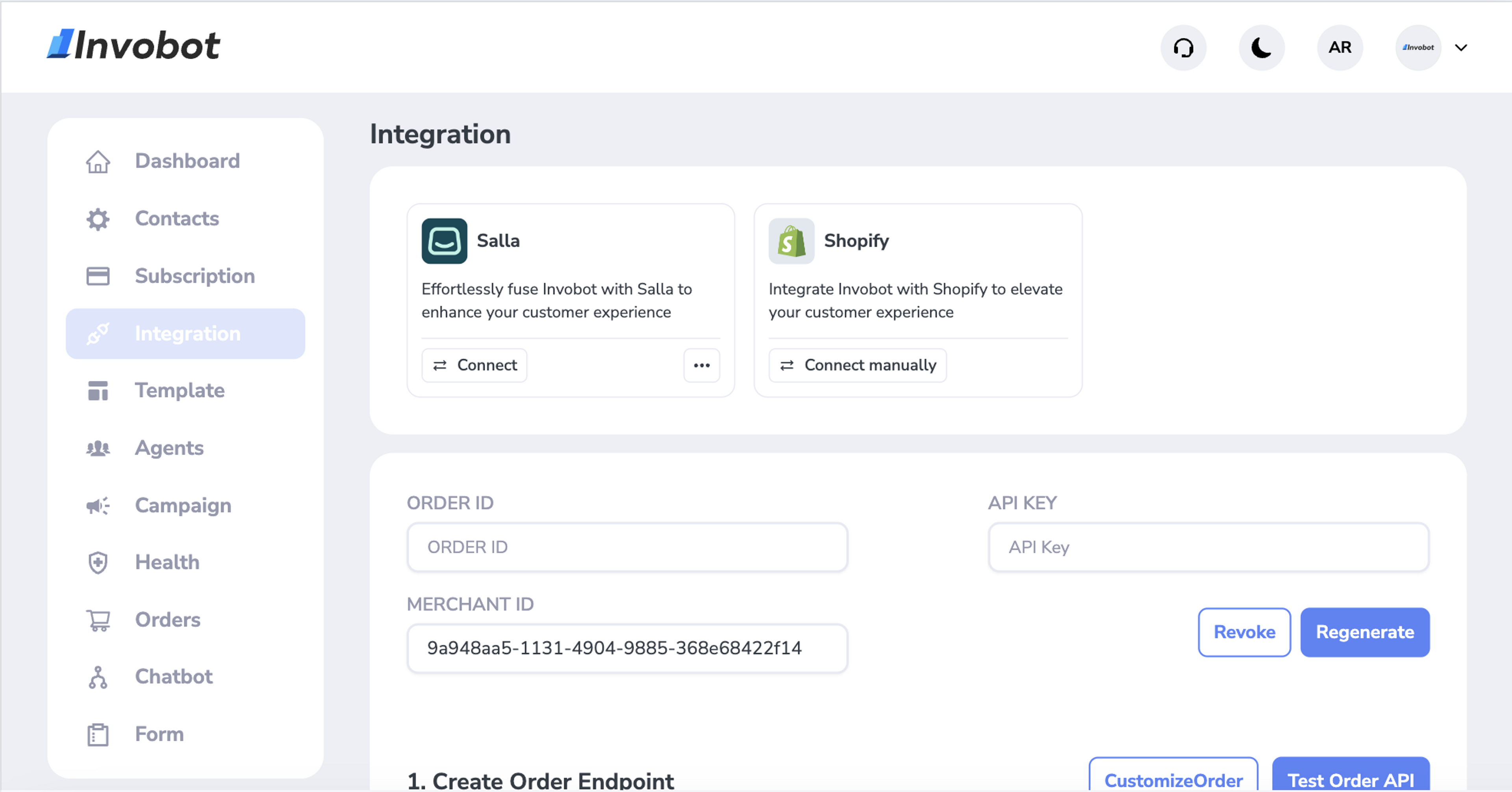Switch language using AR toggle
1512x792 pixels.
(x=1340, y=47)
